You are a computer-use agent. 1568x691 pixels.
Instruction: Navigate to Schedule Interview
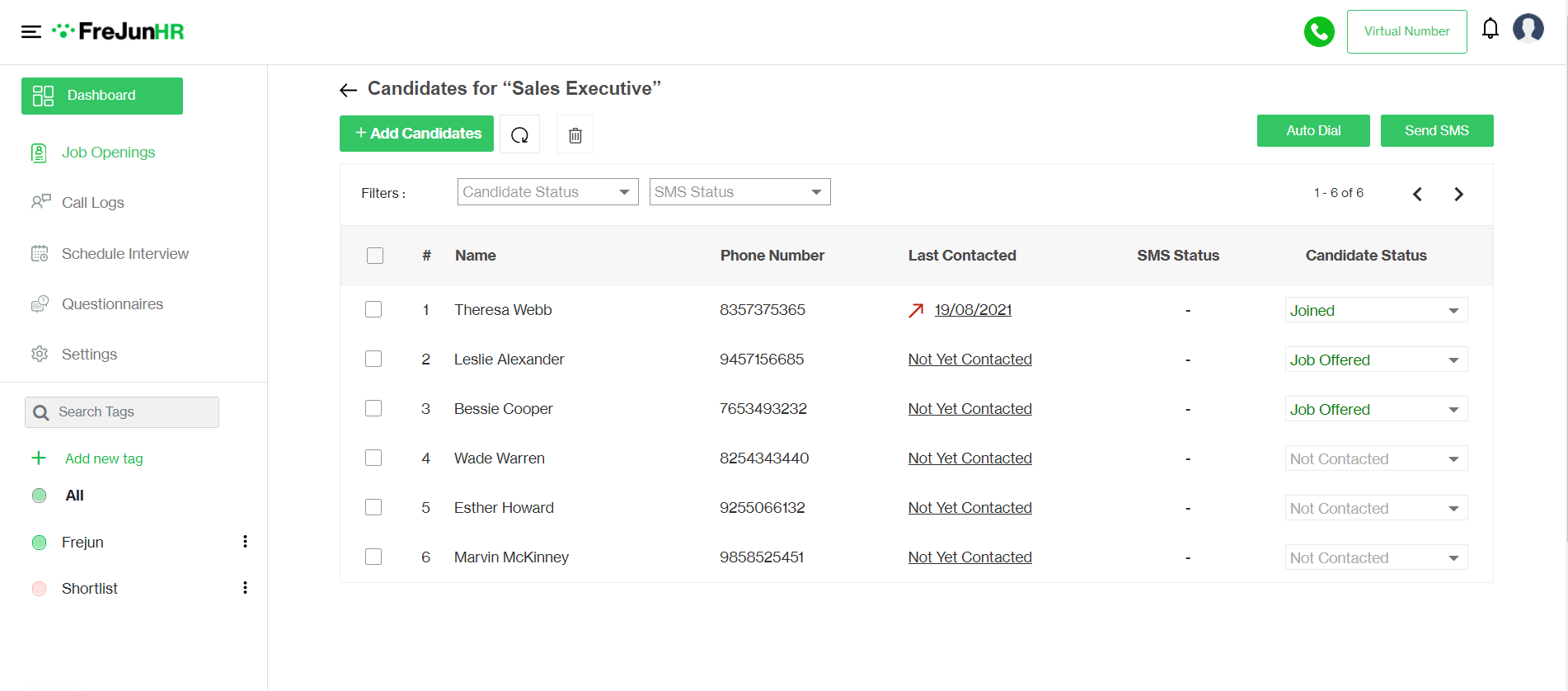(124, 254)
